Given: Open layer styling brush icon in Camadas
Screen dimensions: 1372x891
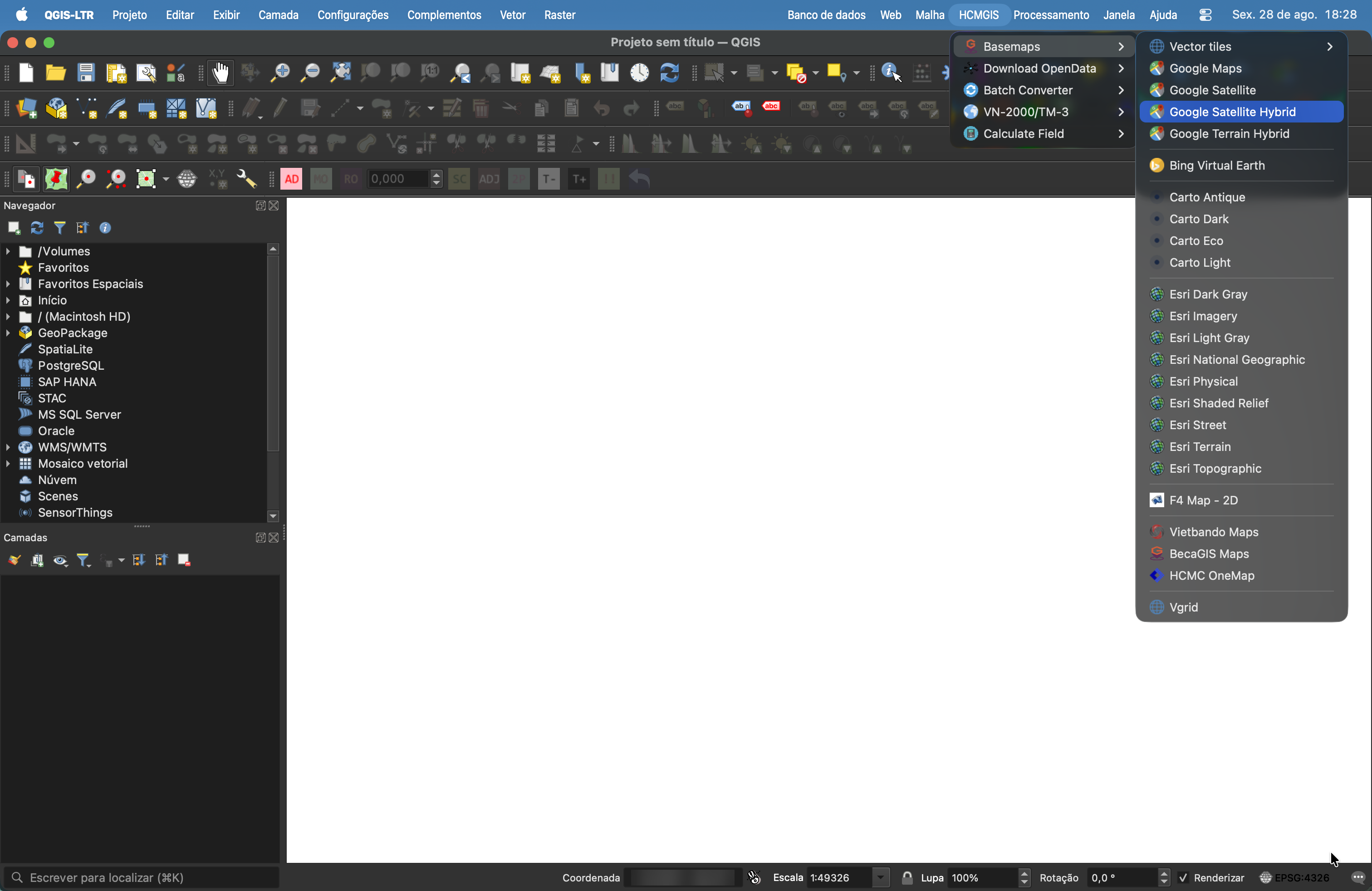Looking at the screenshot, I should (14, 560).
